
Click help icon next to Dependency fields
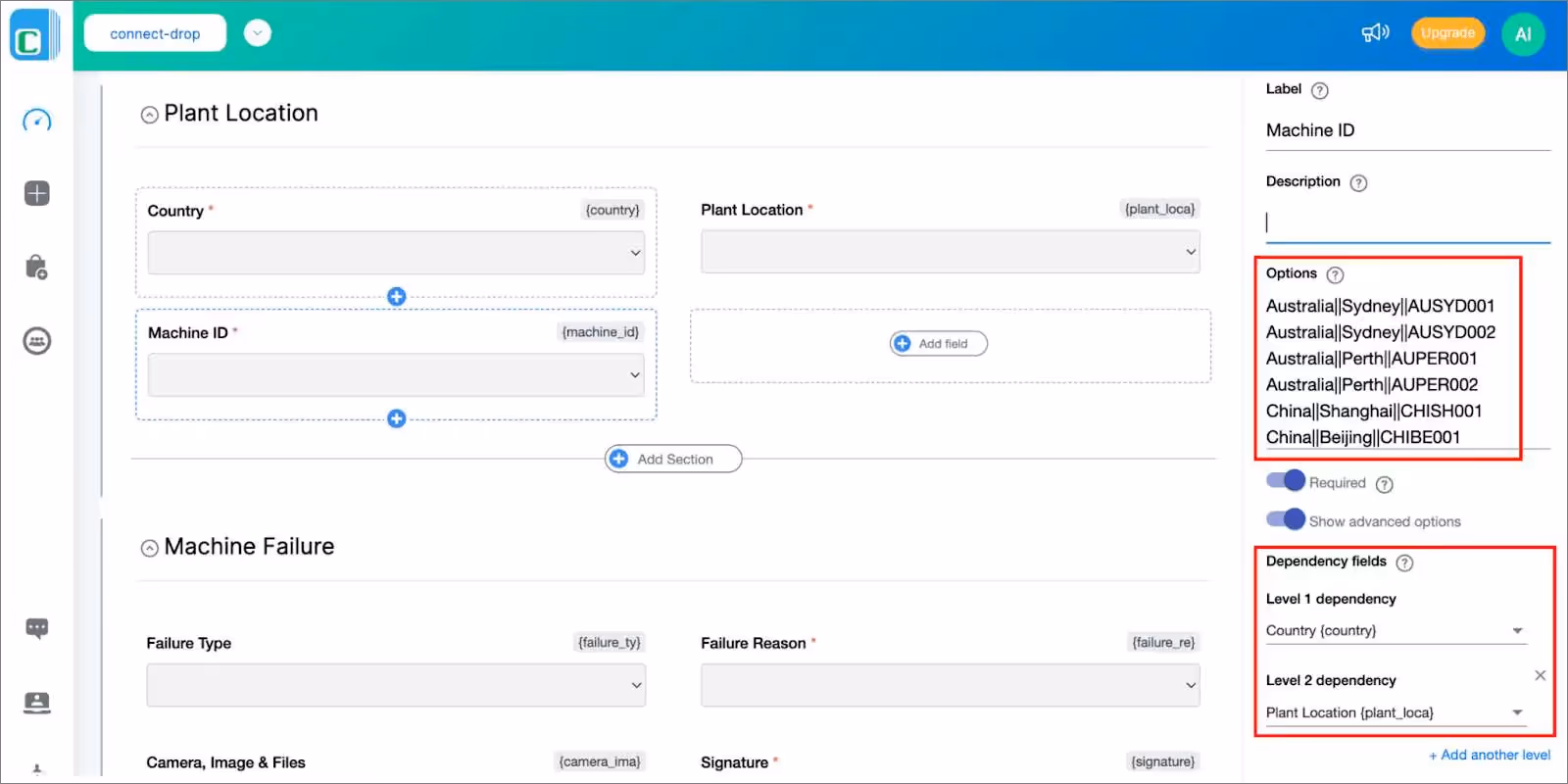coord(1404,563)
